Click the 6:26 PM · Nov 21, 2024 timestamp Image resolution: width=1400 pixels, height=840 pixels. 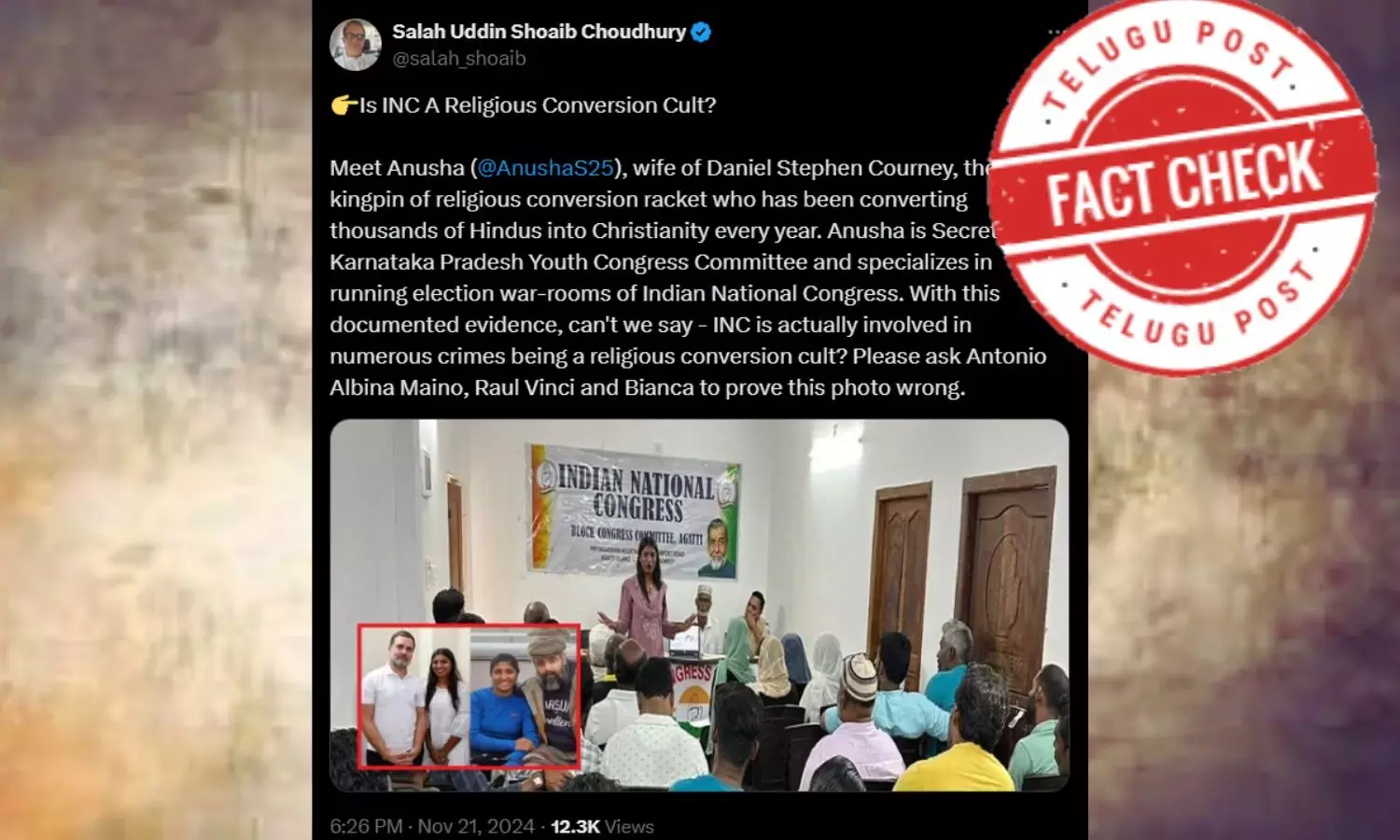[432, 826]
